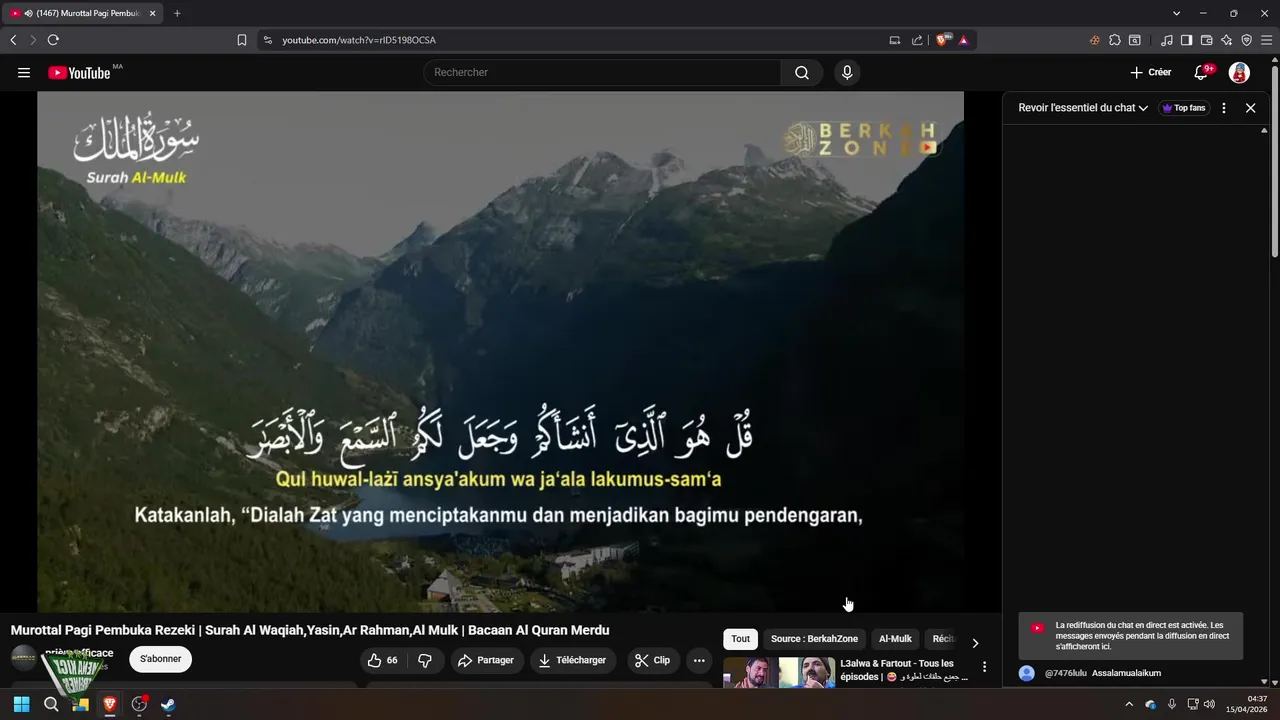
Task: Expand the 'Revoir l'essentiel du chat' dropdown
Action: coord(1083,108)
